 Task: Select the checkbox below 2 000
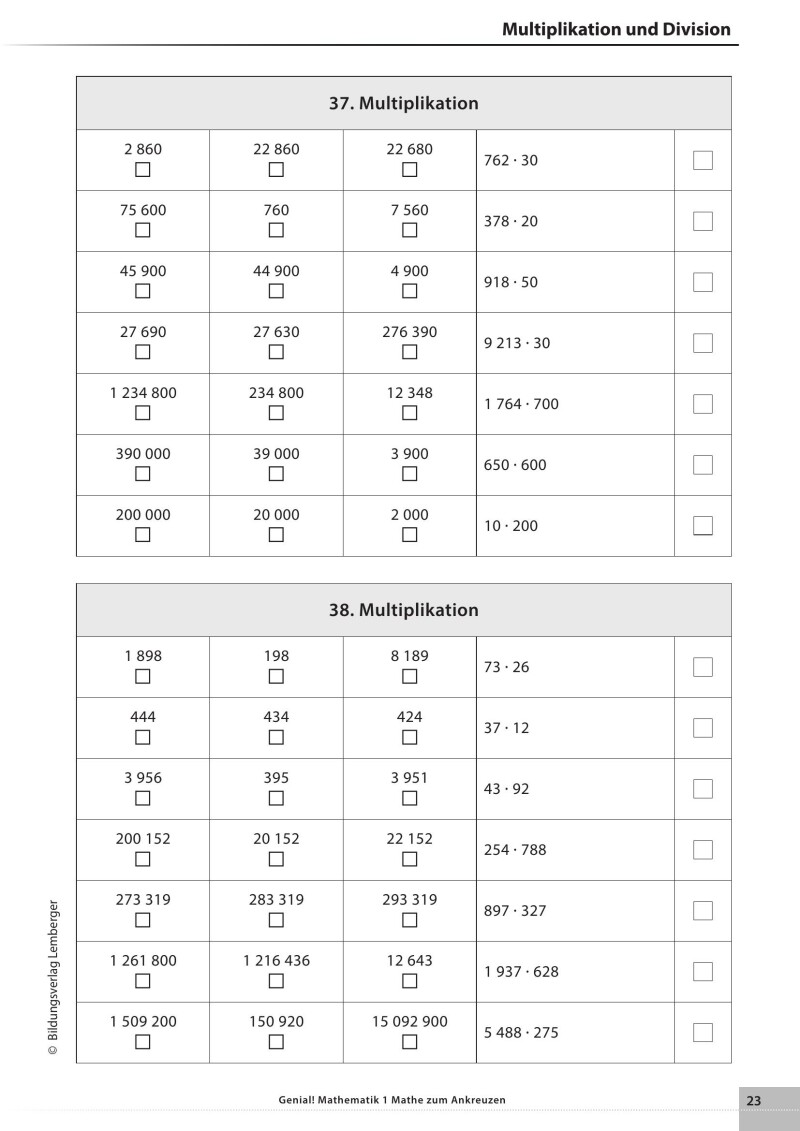click(x=409, y=536)
